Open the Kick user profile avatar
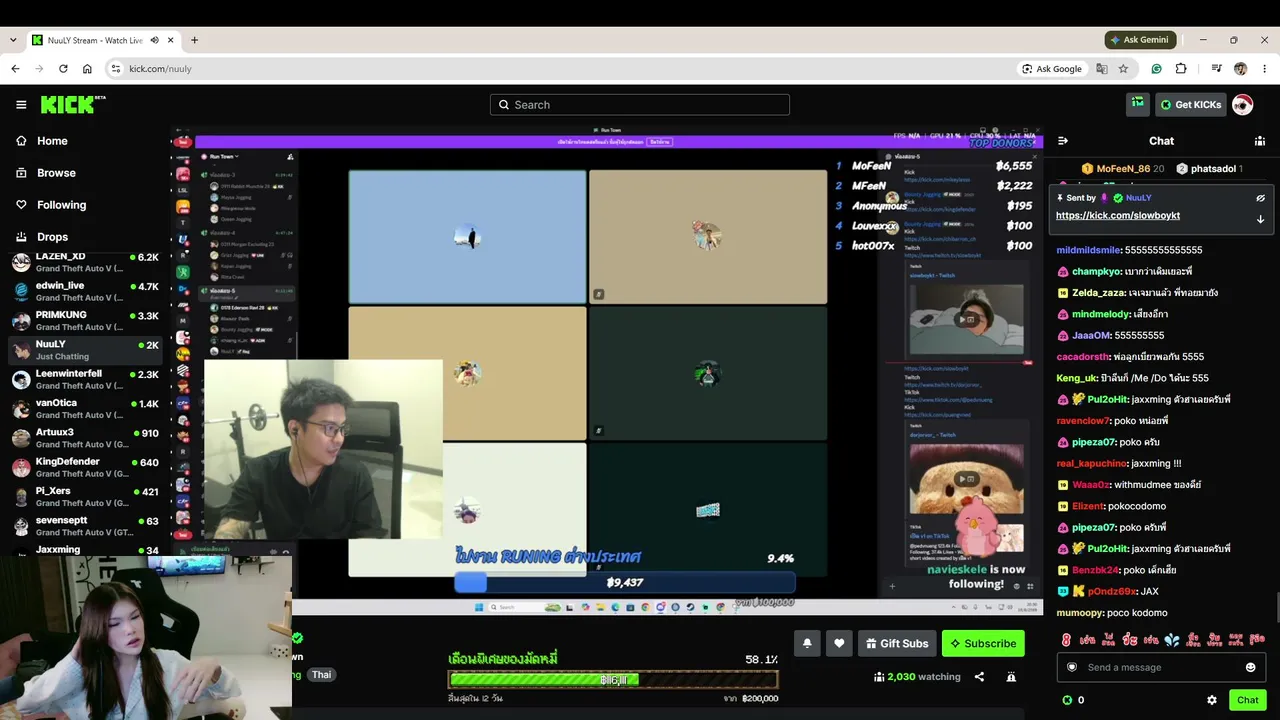The width and height of the screenshot is (1280, 720). (1242, 104)
